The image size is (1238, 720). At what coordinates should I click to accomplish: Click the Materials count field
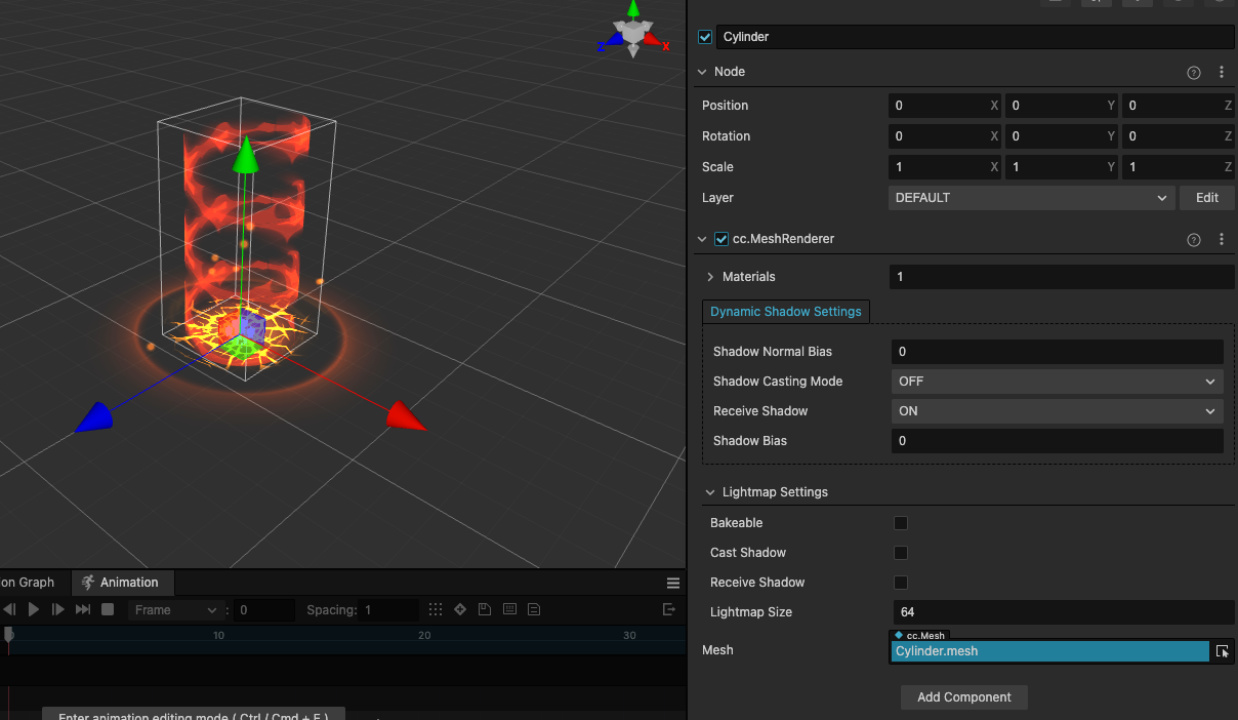tap(1062, 277)
